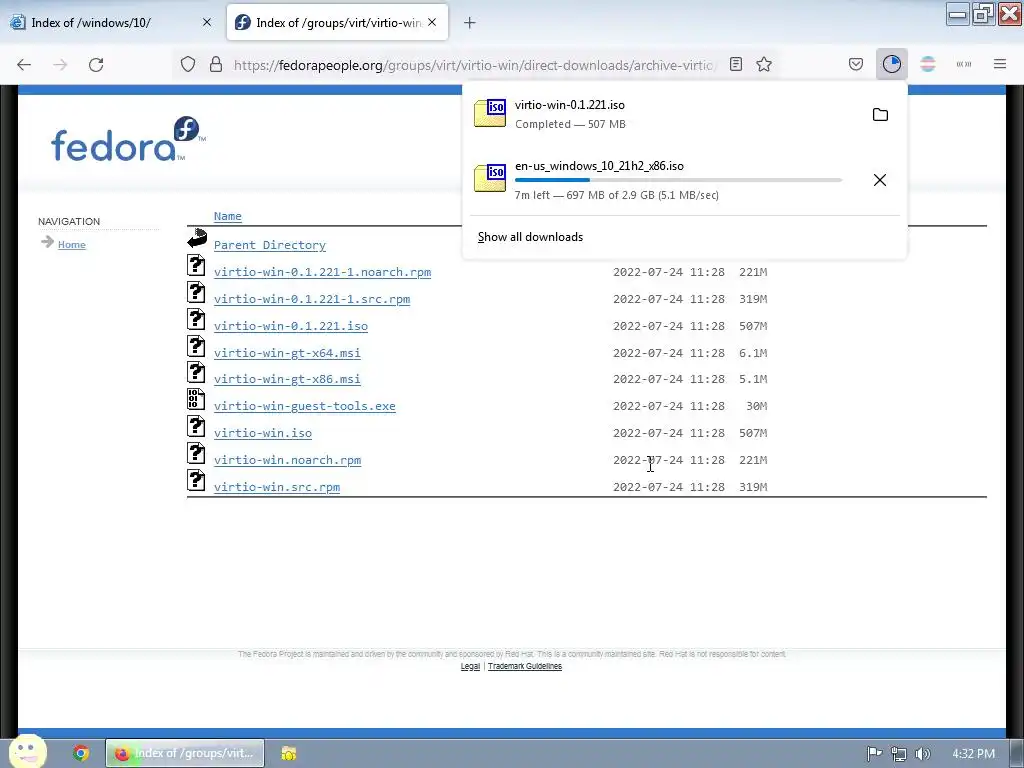Close the Index of /groups/virt tab

432,22
